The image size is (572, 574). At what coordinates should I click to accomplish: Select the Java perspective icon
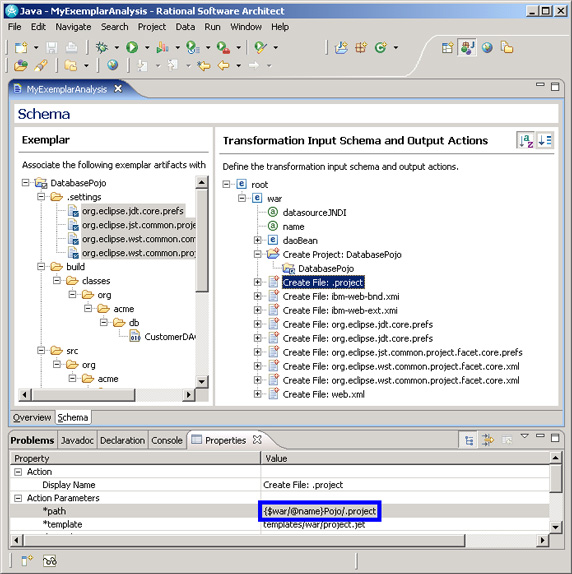467,47
